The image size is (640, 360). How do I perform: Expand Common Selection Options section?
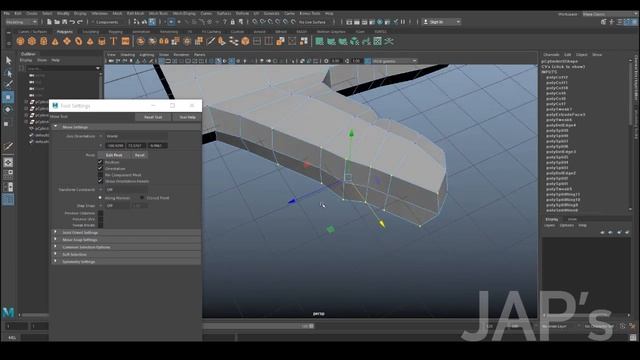(126, 247)
